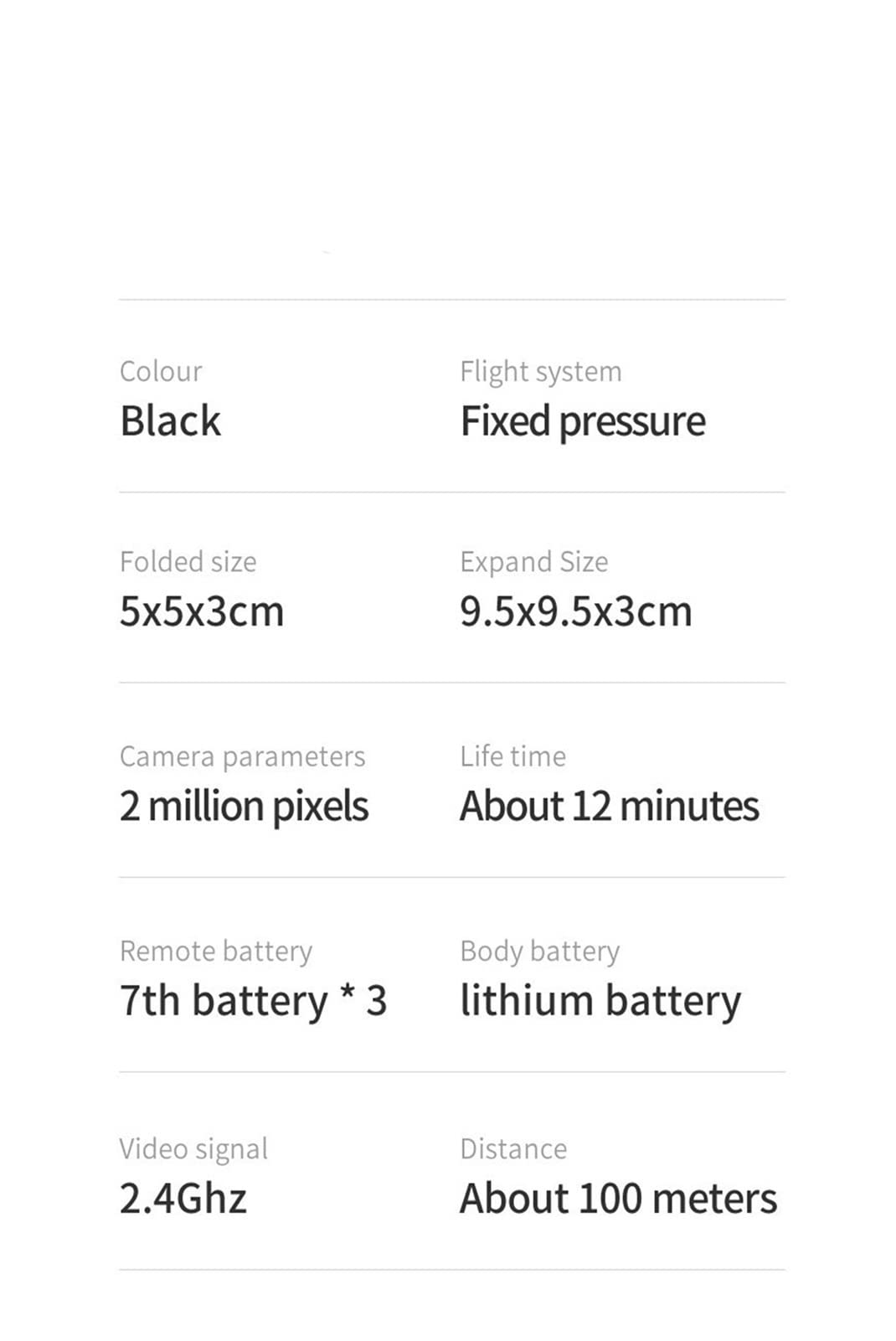Click the Remote battery label
The width and height of the screenshot is (896, 1341).
pyautogui.click(x=216, y=952)
